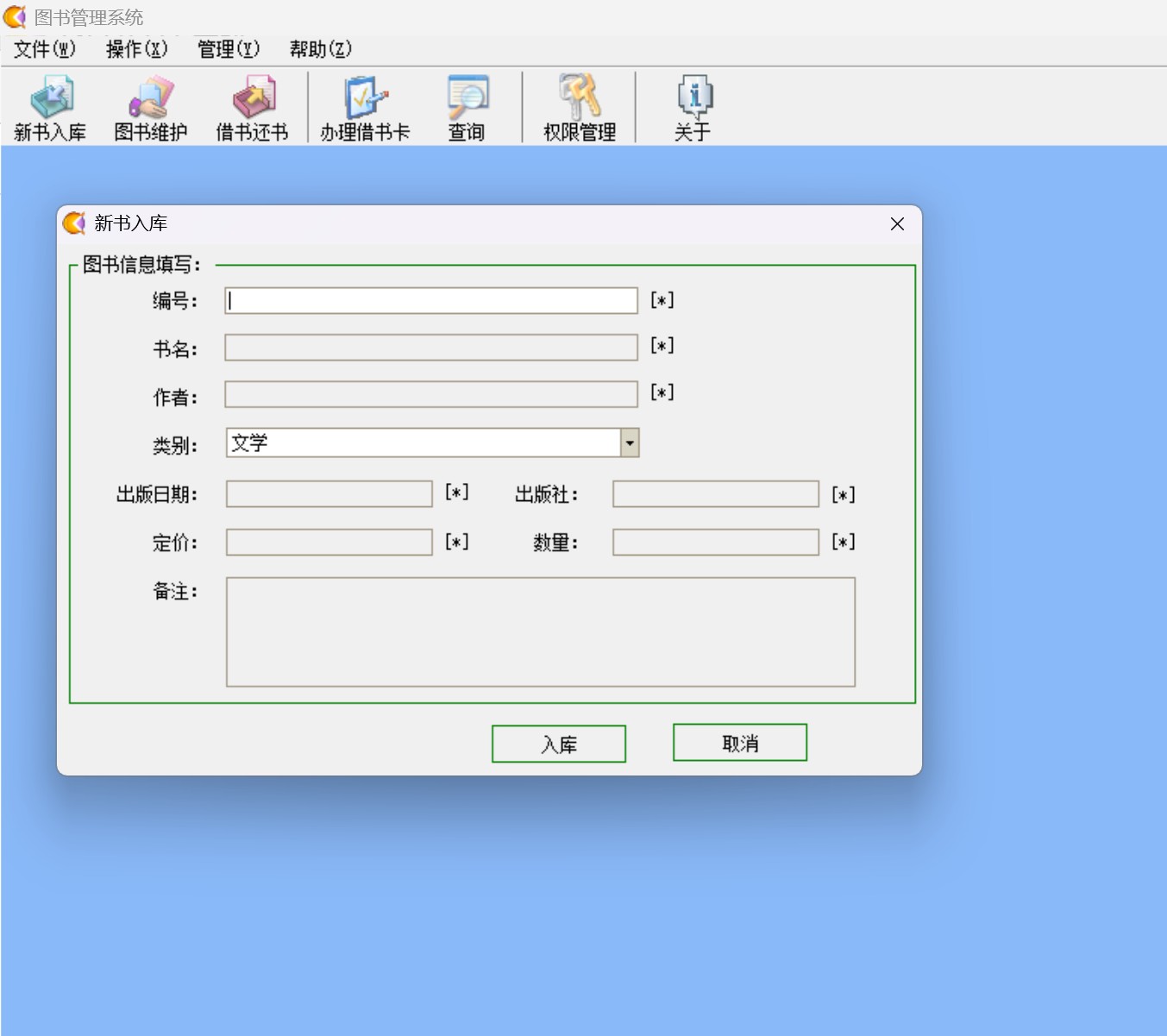Click the 定价 price field
1167x1036 pixels.
(329, 543)
